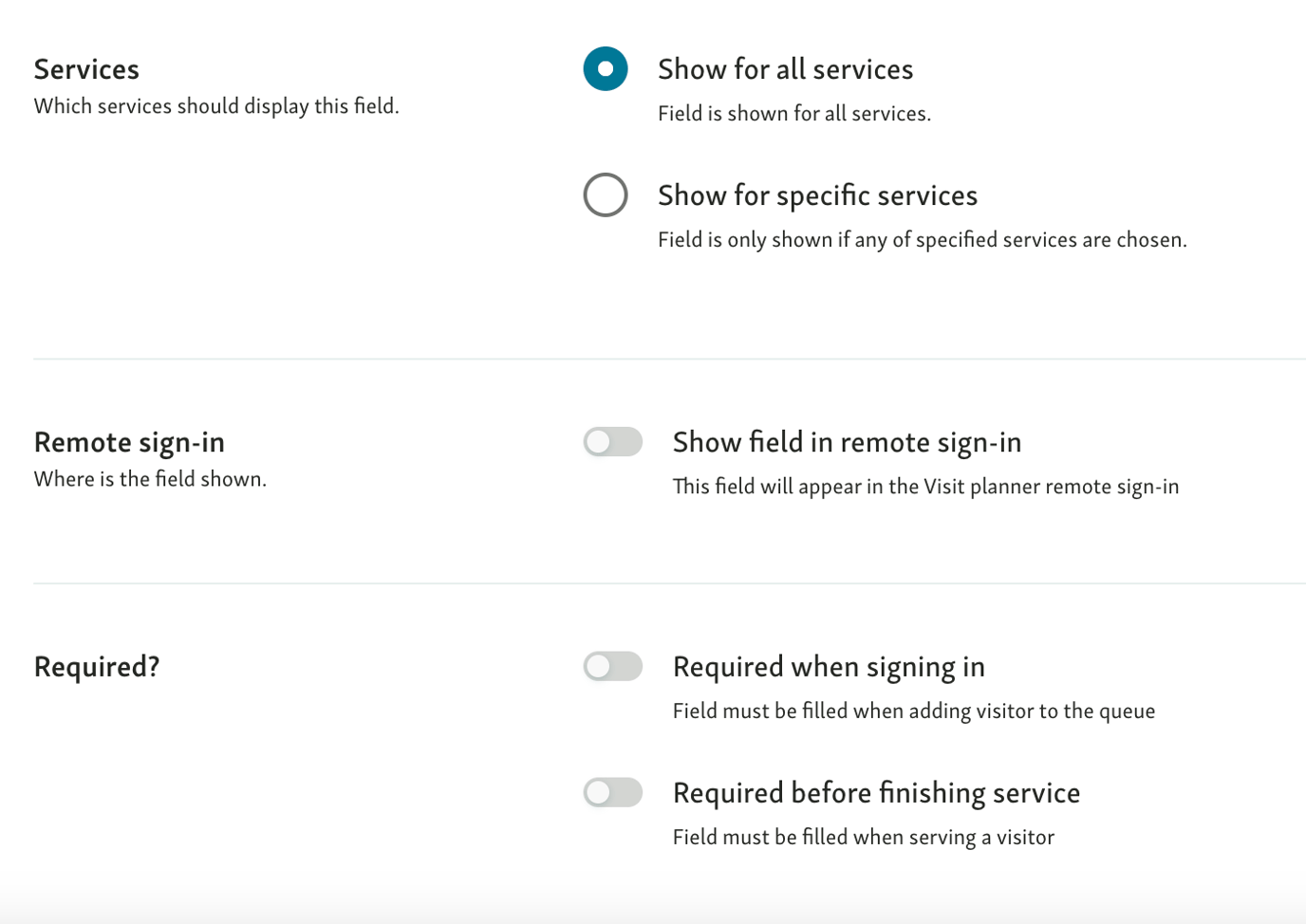Image resolution: width=1306 pixels, height=924 pixels.
Task: Click the Services section heading
Action: pyautogui.click(x=86, y=68)
